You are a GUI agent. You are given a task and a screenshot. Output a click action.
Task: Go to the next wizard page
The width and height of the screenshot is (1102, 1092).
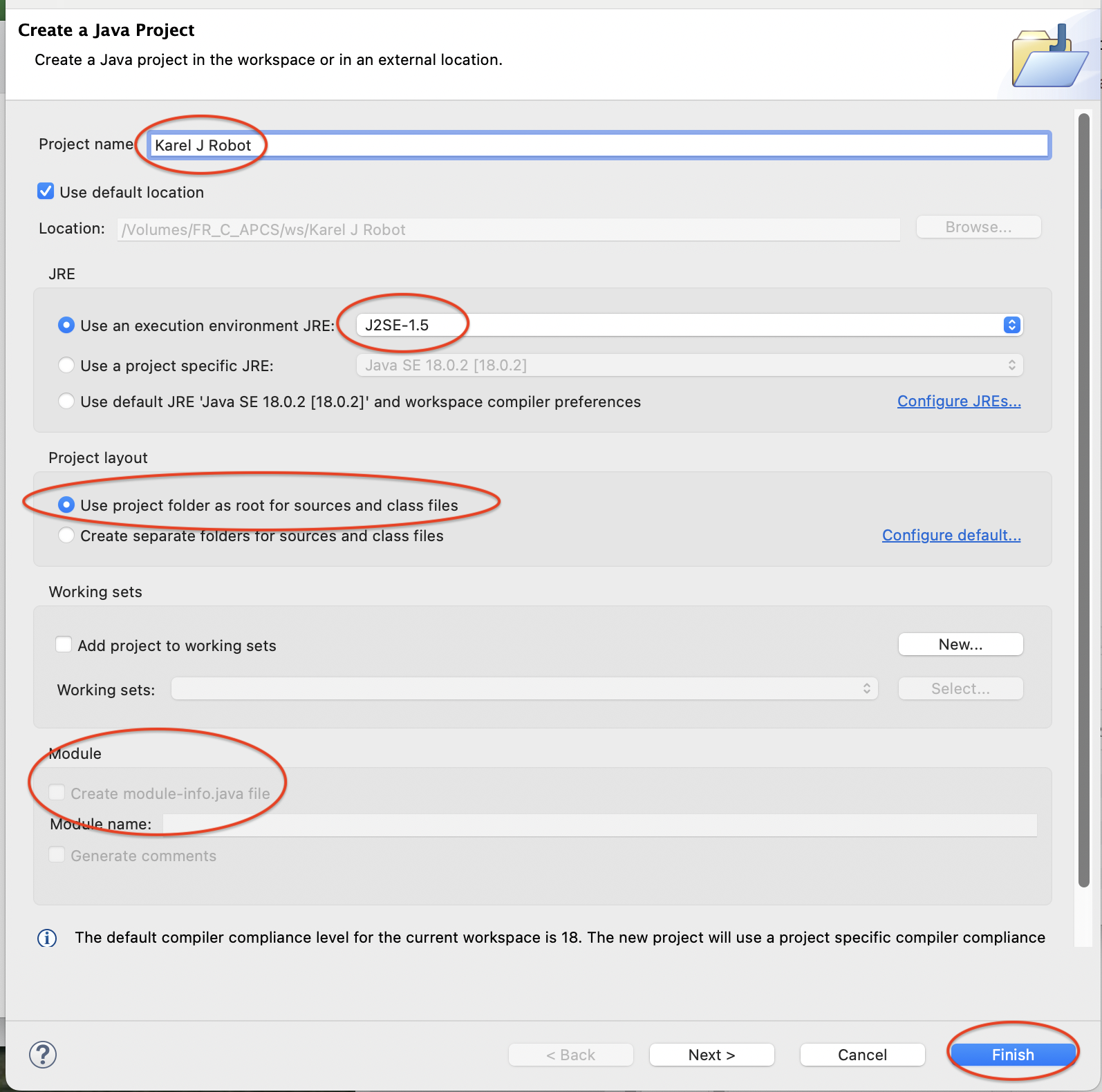[711, 1055]
